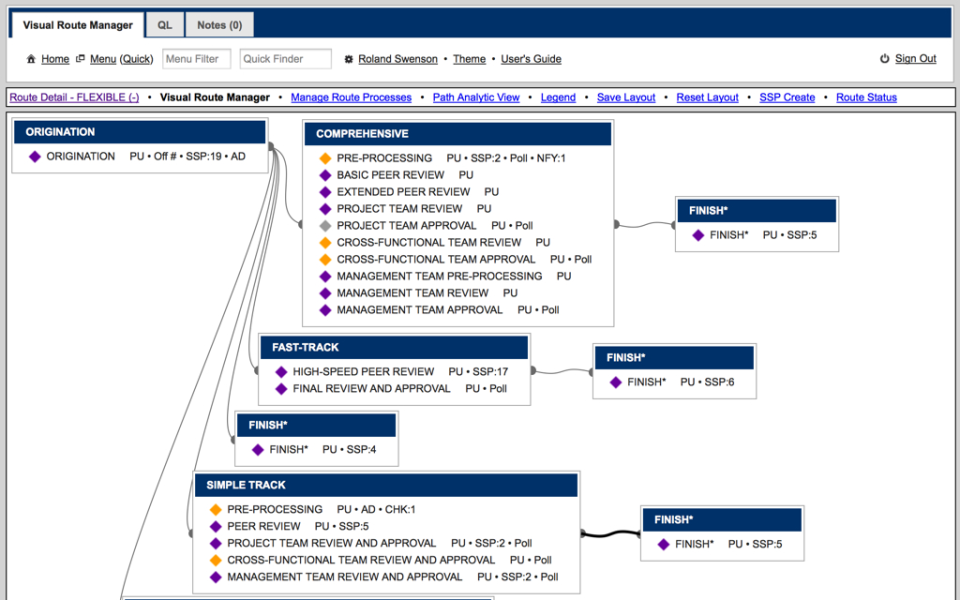960x600 pixels.
Task: Click the orange diamond beside CROSS-FUNCTIONAL TEAM REVIEW AND APPROVAL
Action: [216, 560]
